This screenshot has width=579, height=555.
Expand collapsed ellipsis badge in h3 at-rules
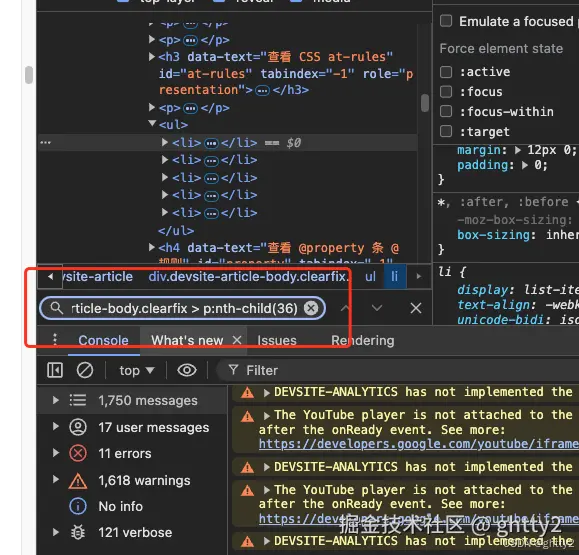tap(263, 90)
